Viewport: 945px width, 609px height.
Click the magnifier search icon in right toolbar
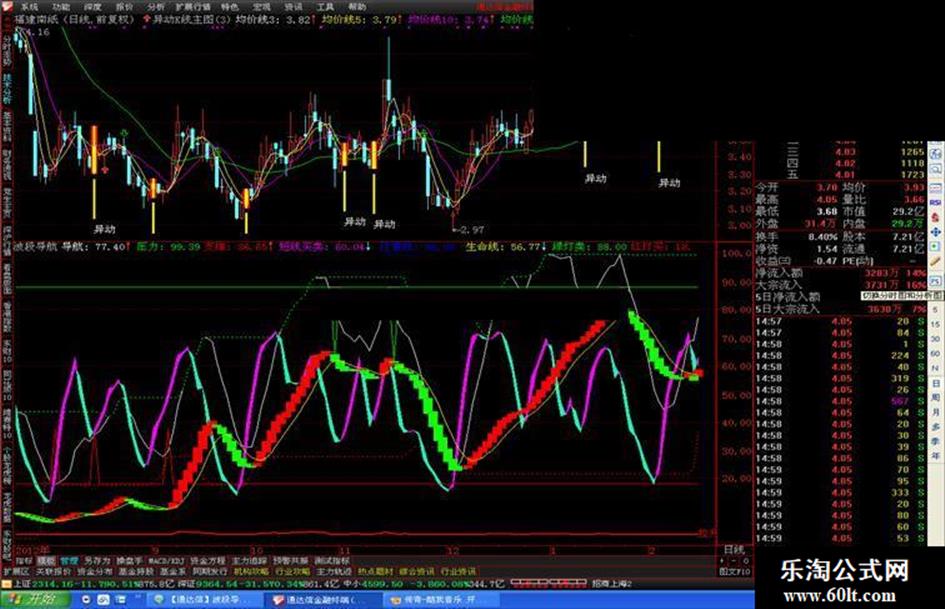[935, 169]
